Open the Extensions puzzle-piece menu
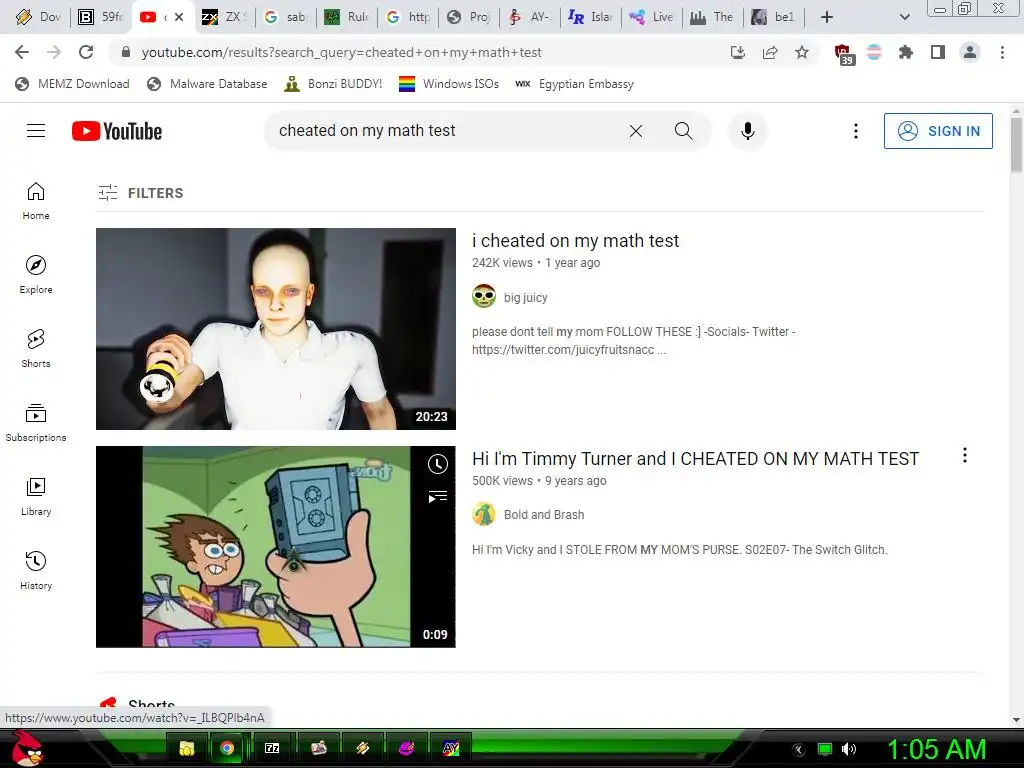This screenshot has height=768, width=1024. point(905,52)
